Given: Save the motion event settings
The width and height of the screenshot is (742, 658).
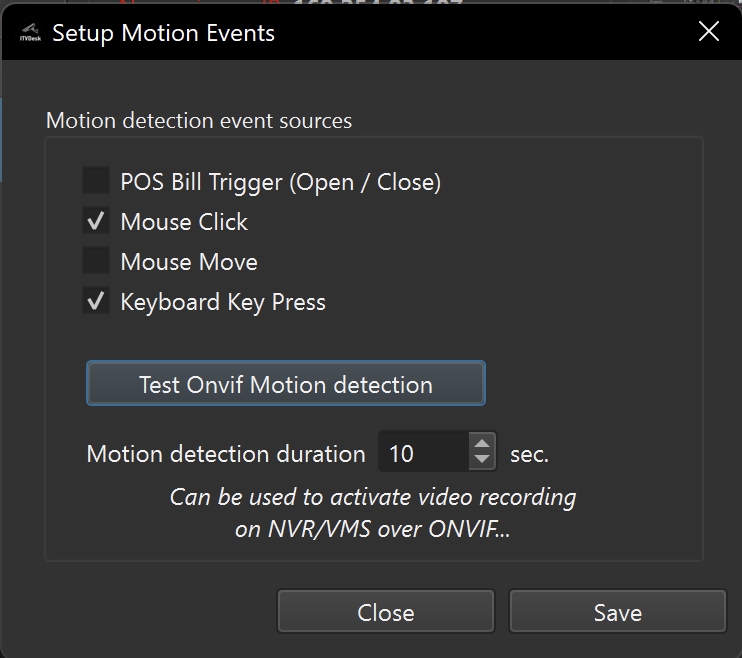Looking at the screenshot, I should (617, 612).
